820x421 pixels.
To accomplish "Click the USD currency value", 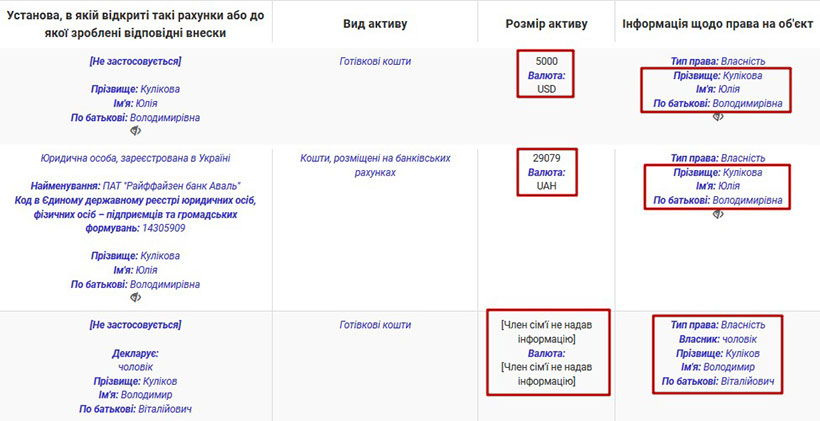I will 546,89.
